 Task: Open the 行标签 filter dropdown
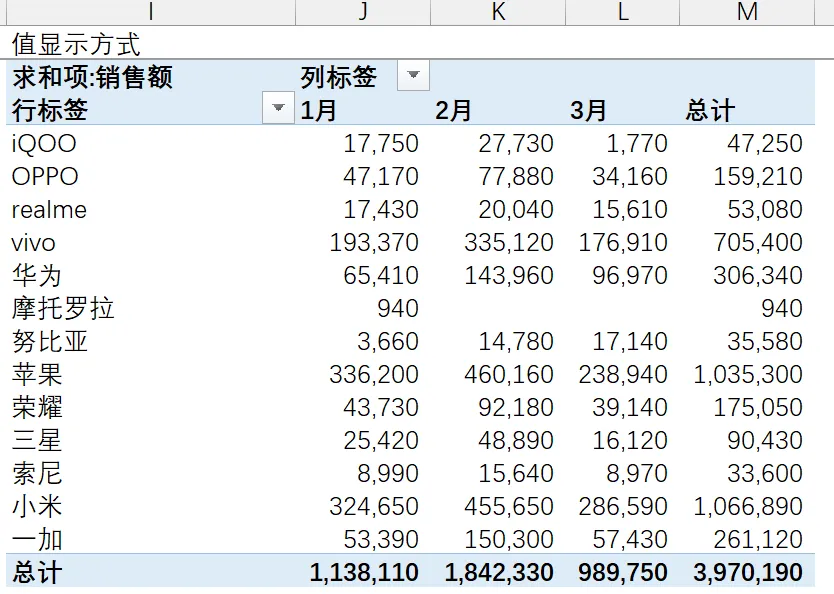coord(278,108)
